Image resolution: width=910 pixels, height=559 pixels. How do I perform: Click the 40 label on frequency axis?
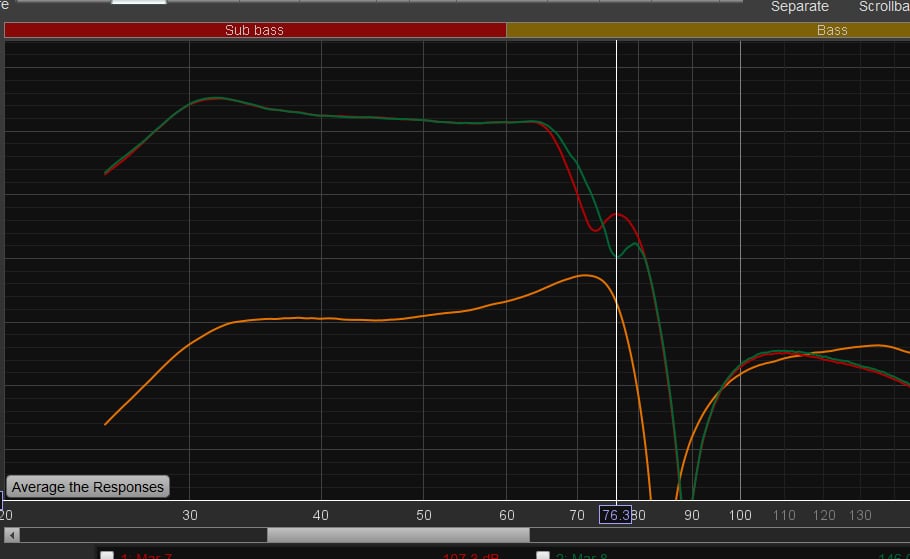[x=320, y=515]
